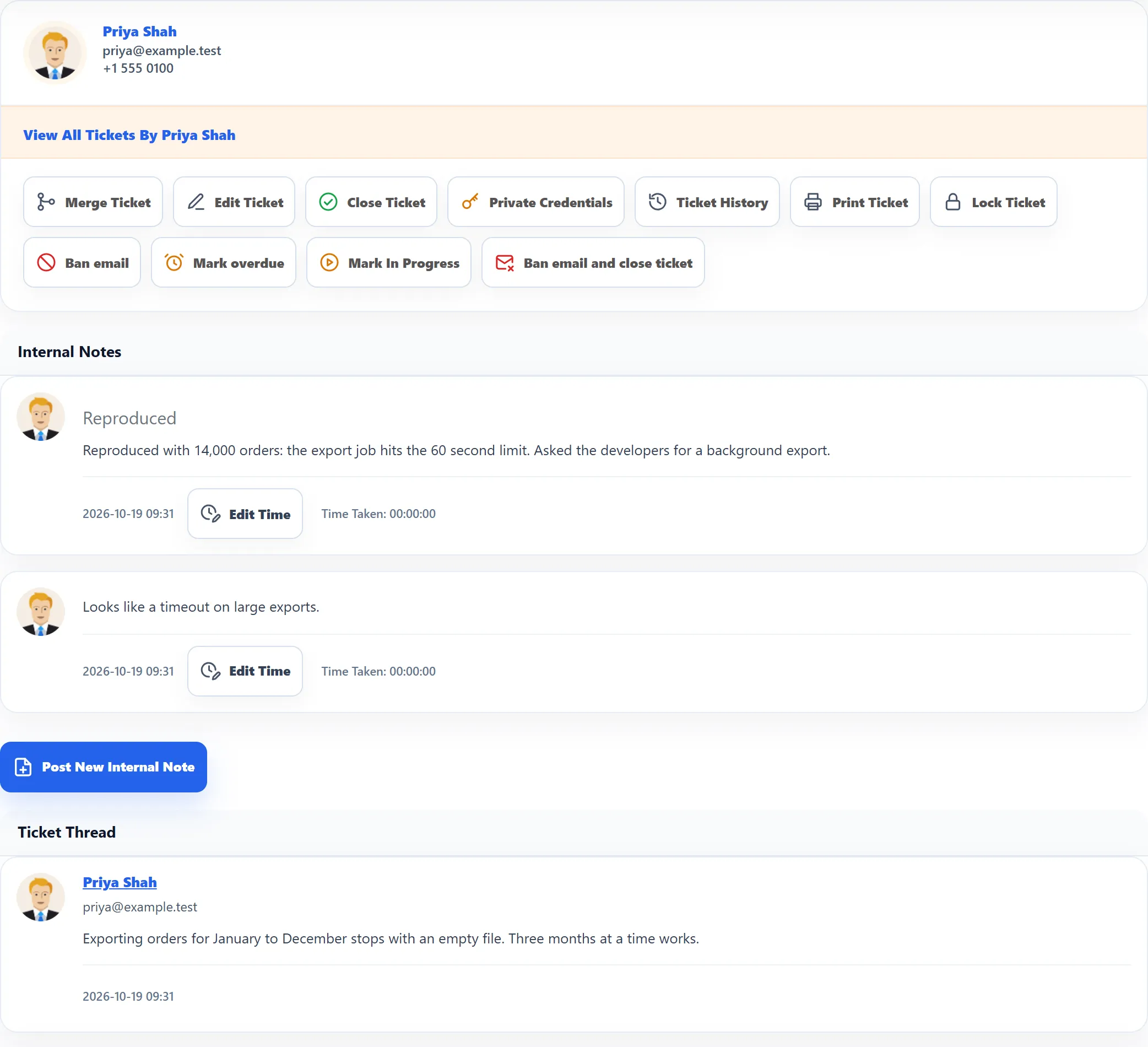This screenshot has width=1148, height=1047.
Task: Open the Merge Ticket action
Action: (x=93, y=202)
